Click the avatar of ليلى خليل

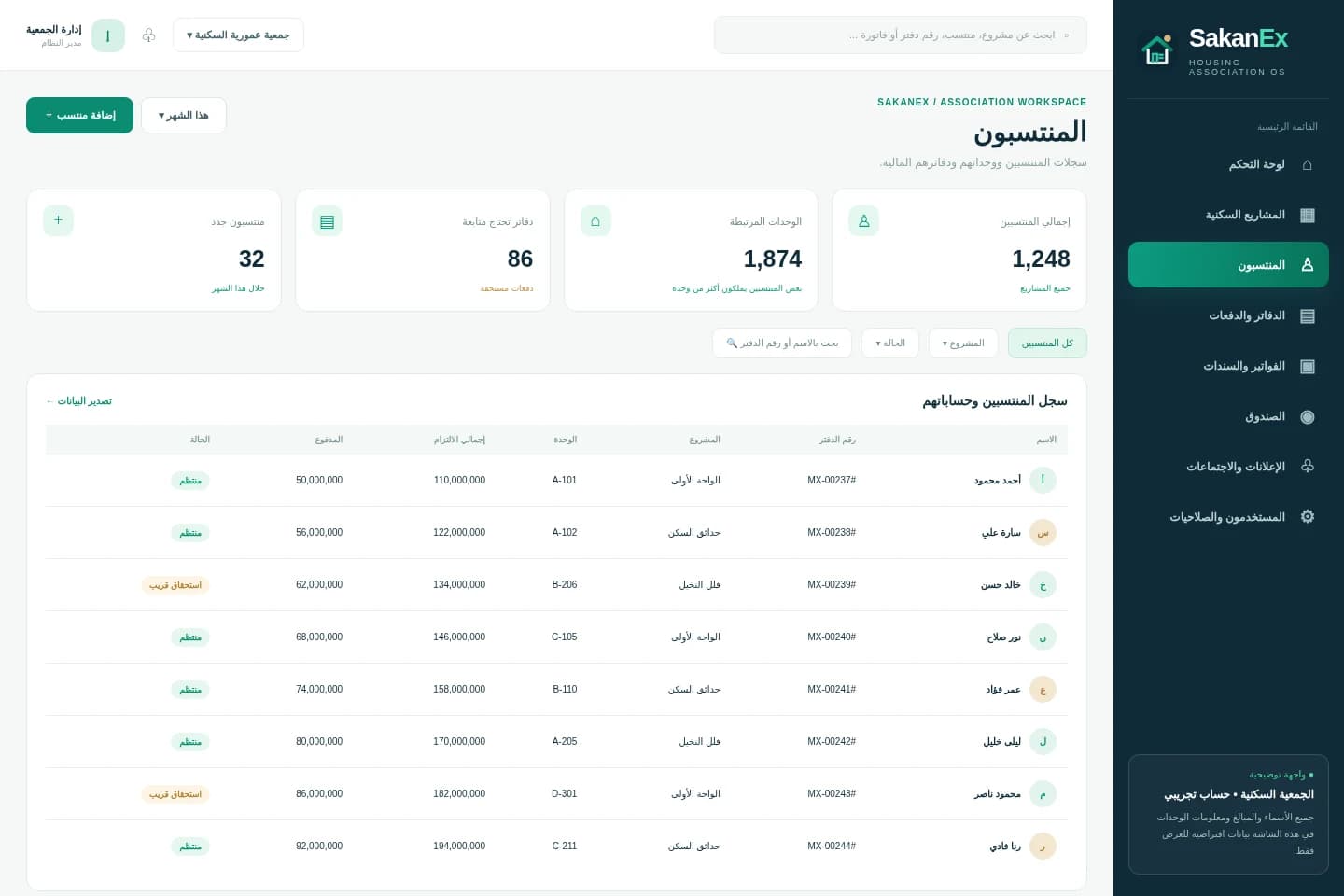click(x=1043, y=741)
